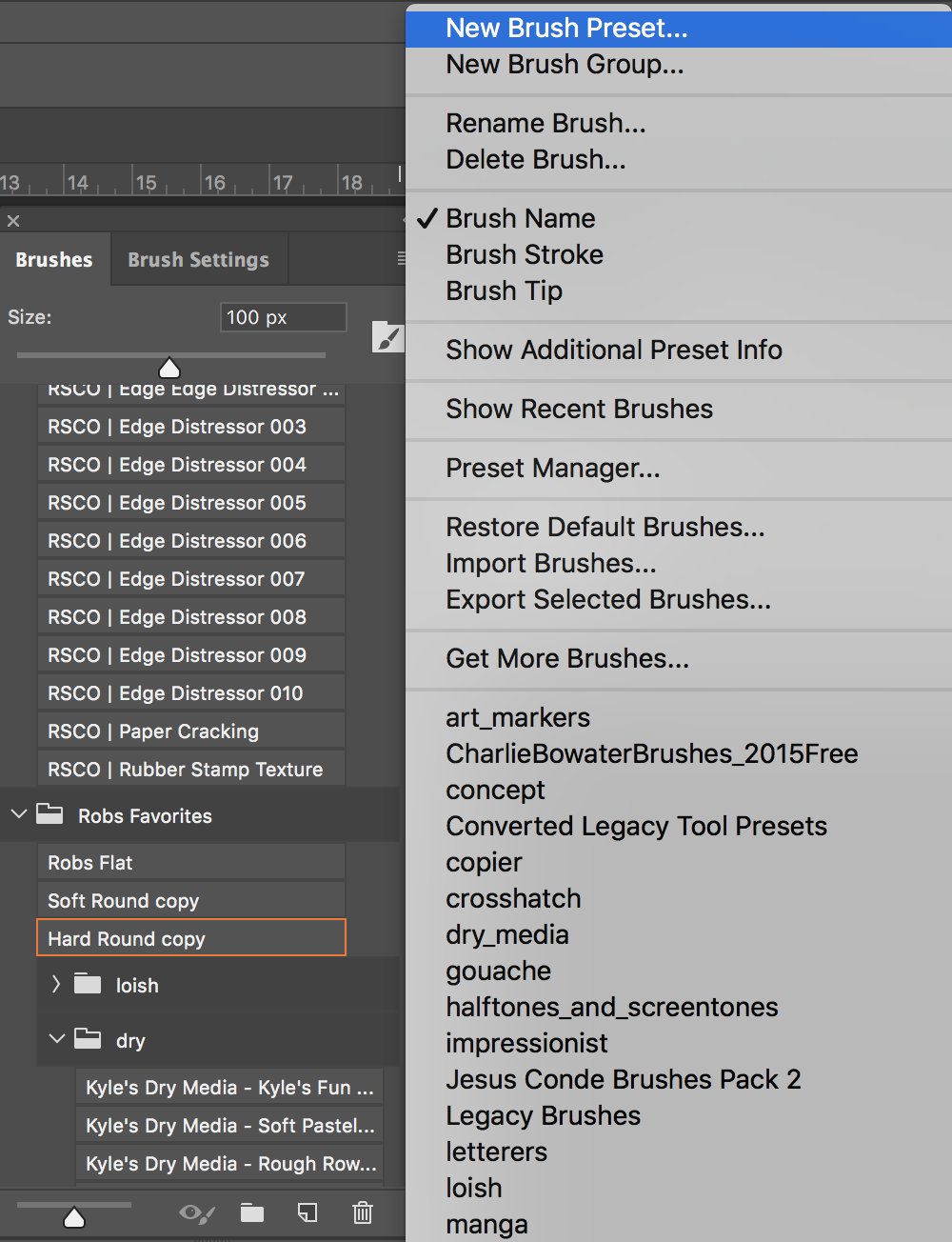Load the concept brush set
This screenshot has height=1242, width=952.
pos(679,791)
